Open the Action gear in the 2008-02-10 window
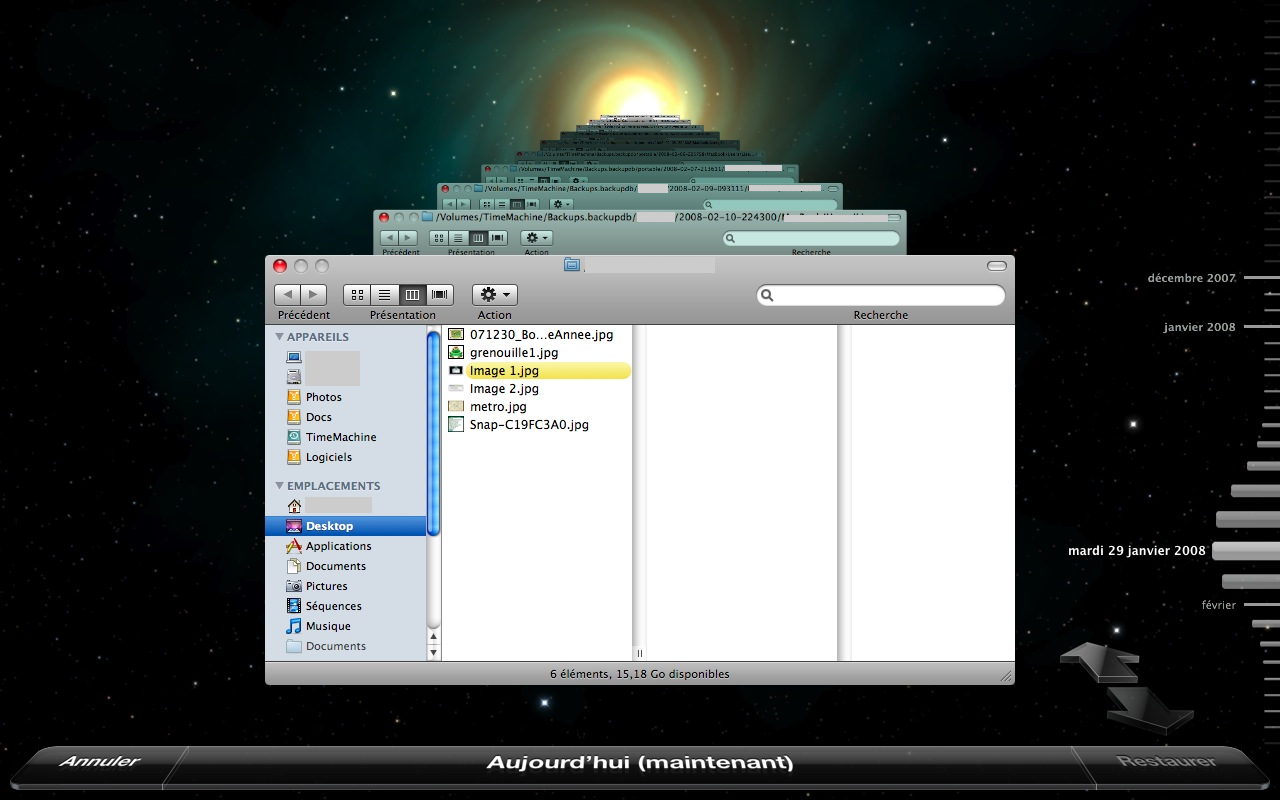 (536, 238)
